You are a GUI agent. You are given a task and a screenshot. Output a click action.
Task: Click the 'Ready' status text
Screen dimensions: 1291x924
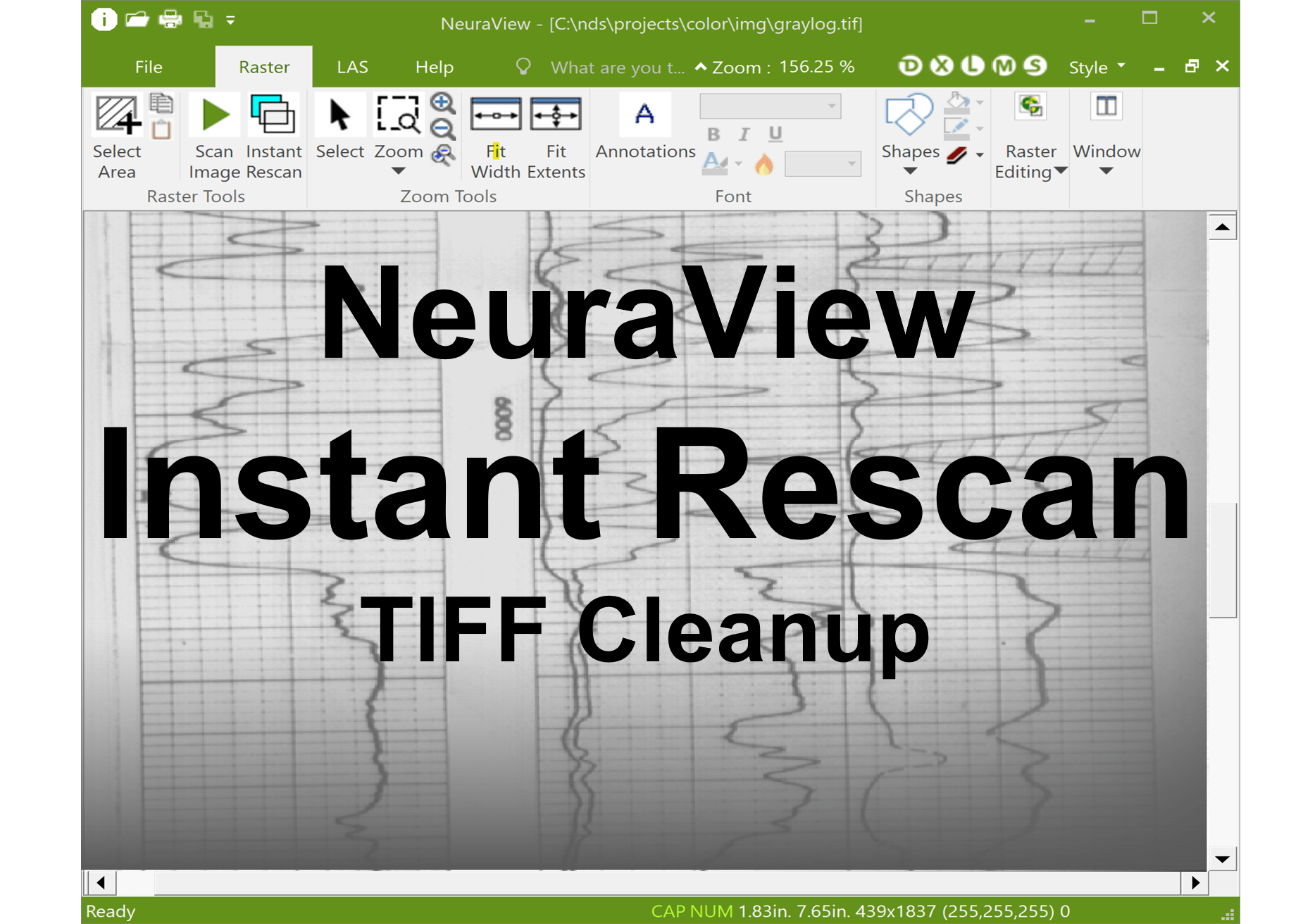coord(111,911)
